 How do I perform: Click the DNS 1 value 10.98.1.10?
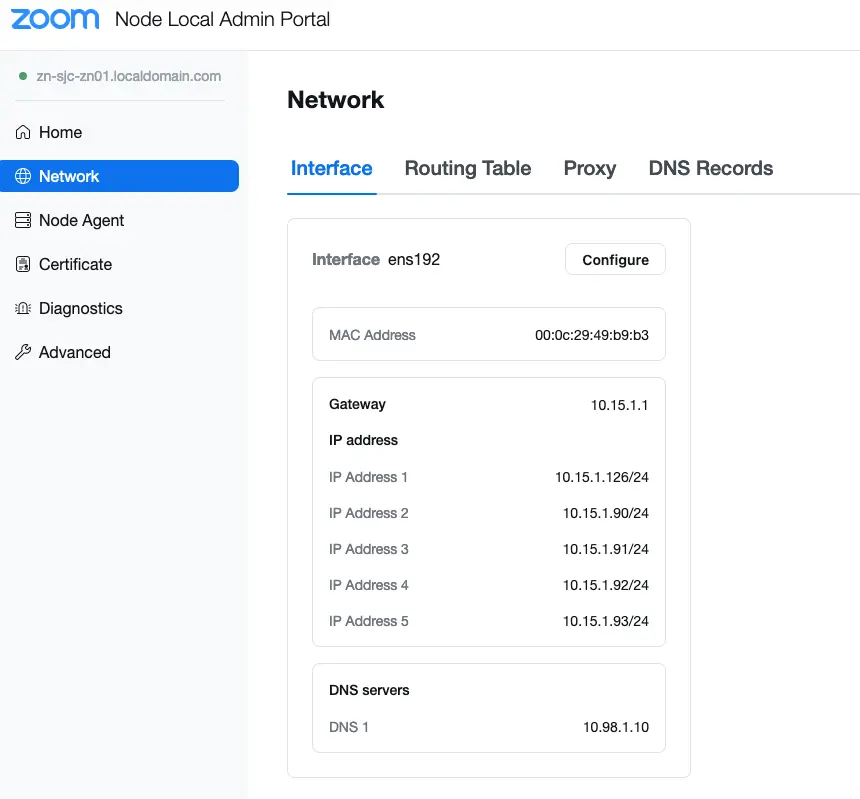[615, 727]
